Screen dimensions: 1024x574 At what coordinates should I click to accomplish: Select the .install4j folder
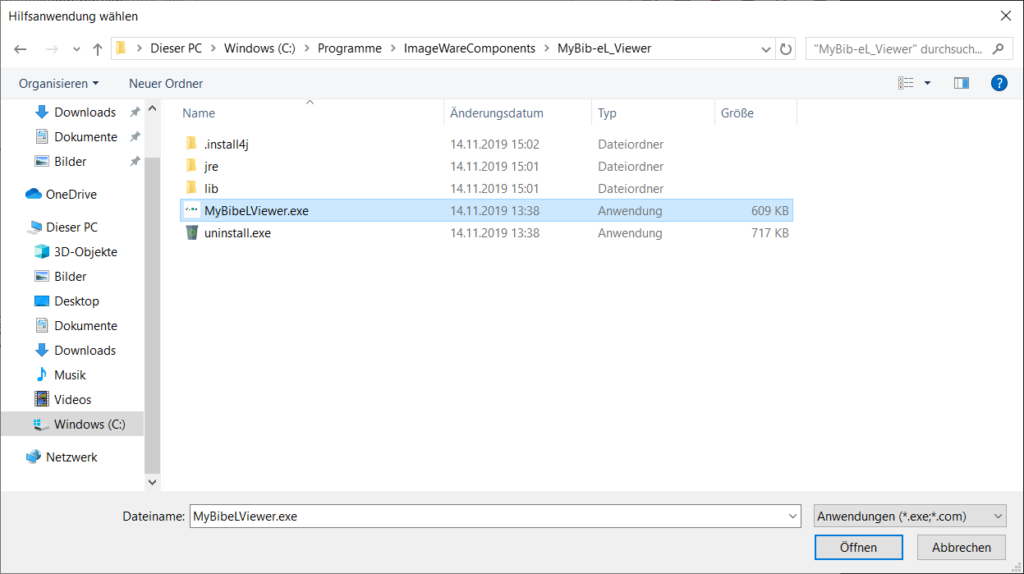click(x=487, y=144)
